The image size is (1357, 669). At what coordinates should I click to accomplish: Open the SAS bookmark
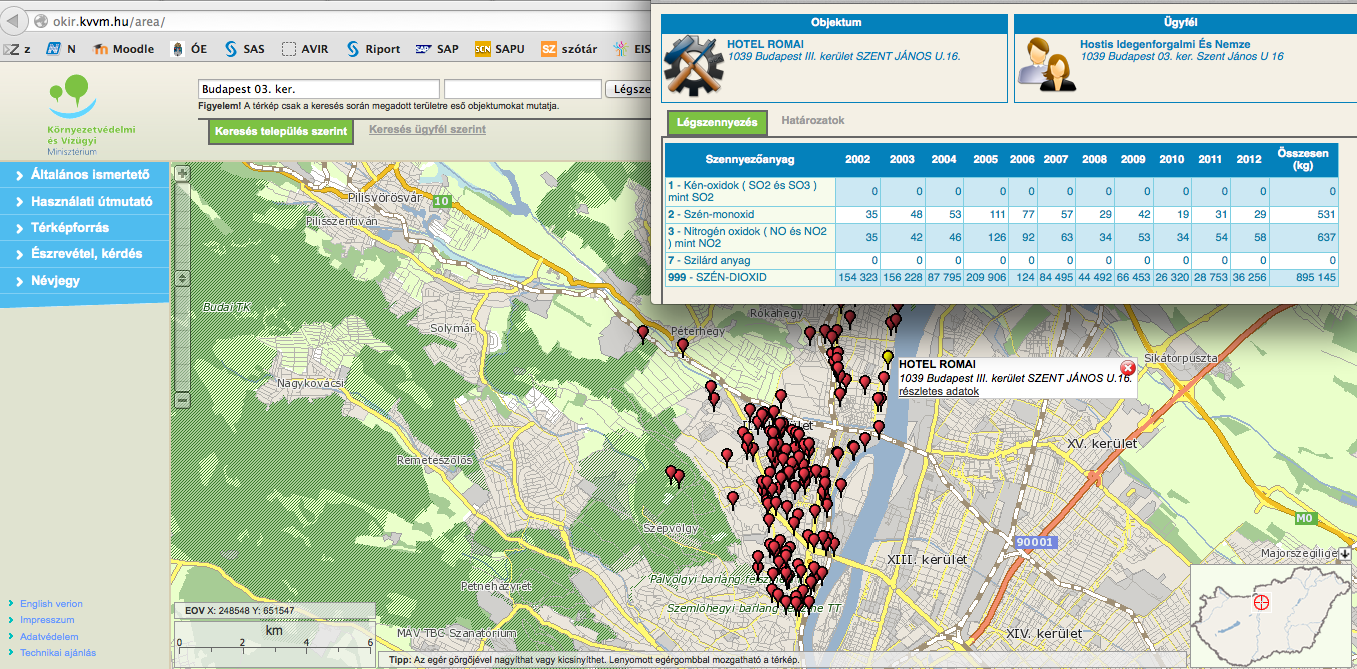click(x=245, y=48)
